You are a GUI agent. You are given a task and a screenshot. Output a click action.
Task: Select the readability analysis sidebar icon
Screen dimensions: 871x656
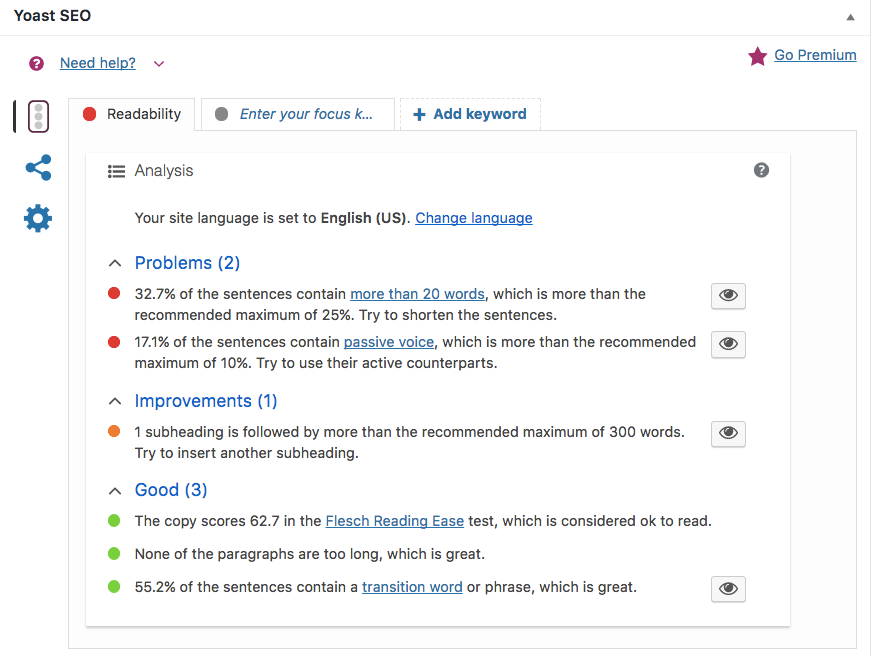(x=37, y=116)
